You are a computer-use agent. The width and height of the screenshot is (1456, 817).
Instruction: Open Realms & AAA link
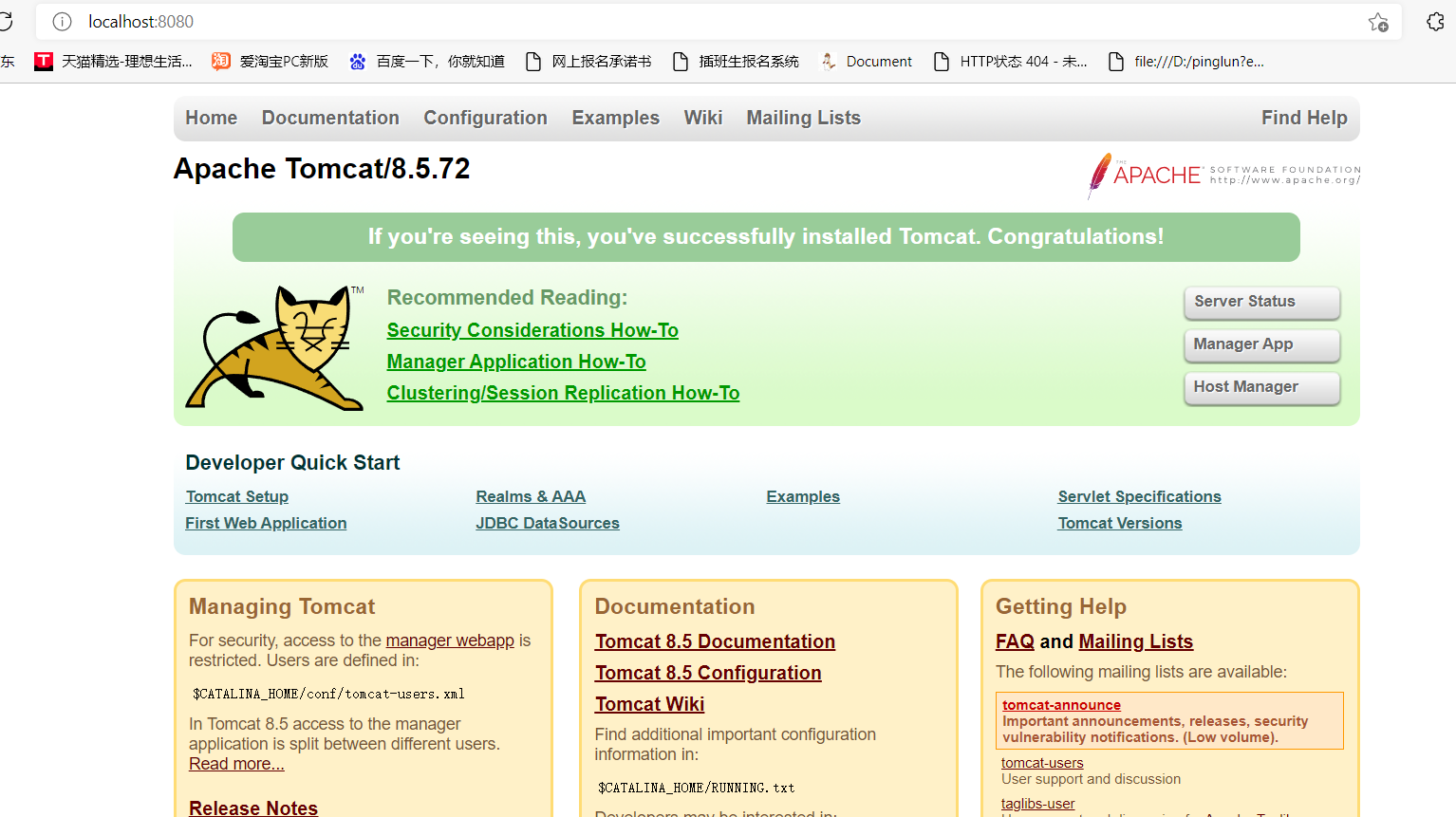(x=531, y=496)
